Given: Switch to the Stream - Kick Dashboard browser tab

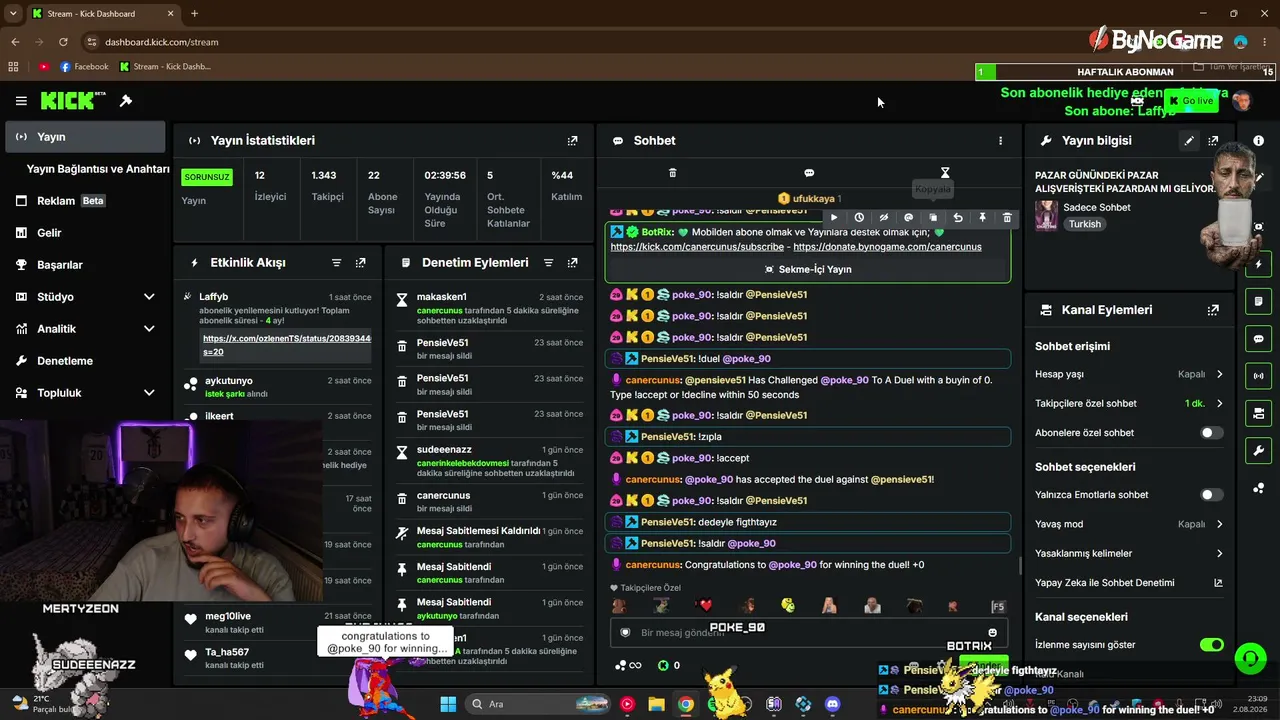Looking at the screenshot, I should [102, 14].
